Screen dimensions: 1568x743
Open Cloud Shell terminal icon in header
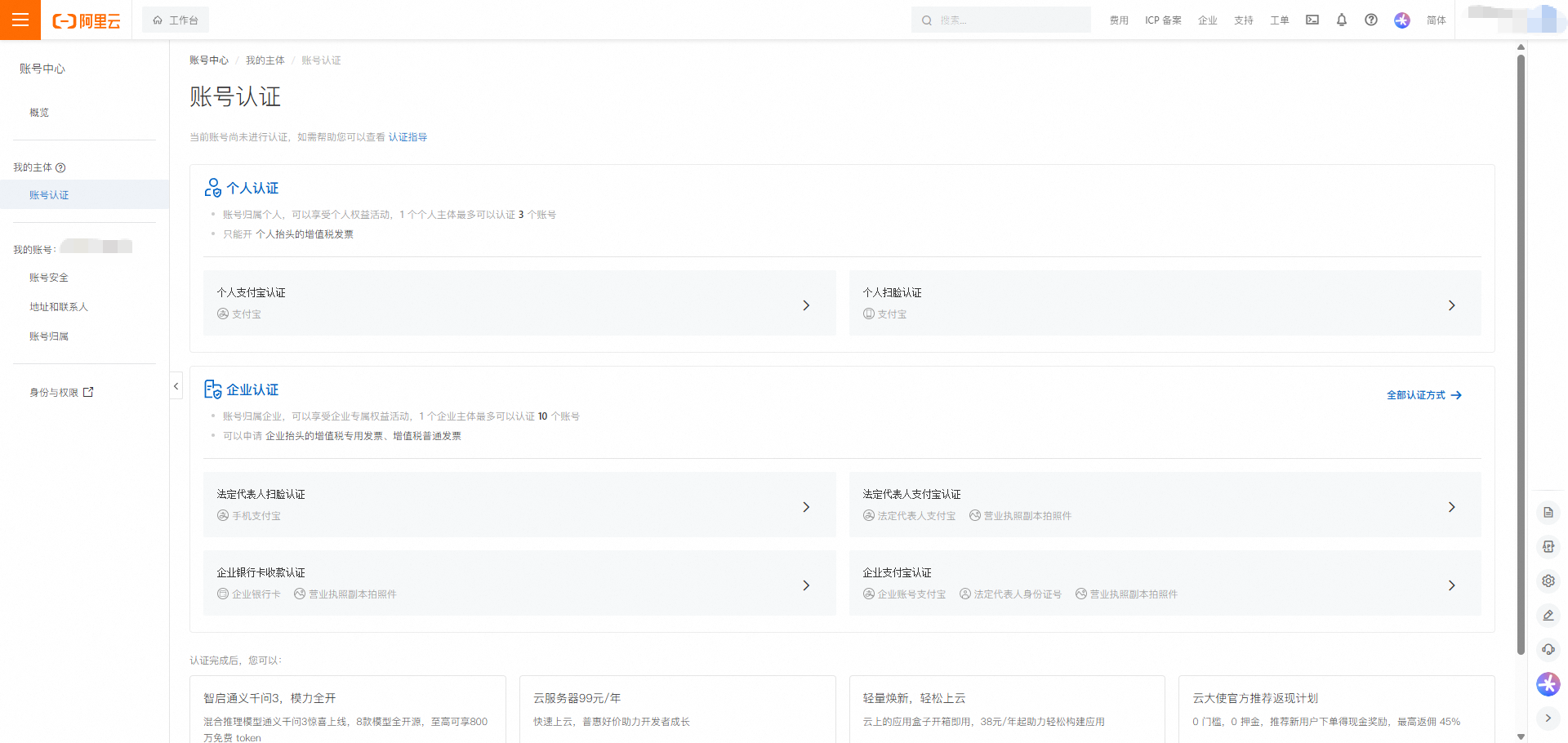tap(1312, 20)
